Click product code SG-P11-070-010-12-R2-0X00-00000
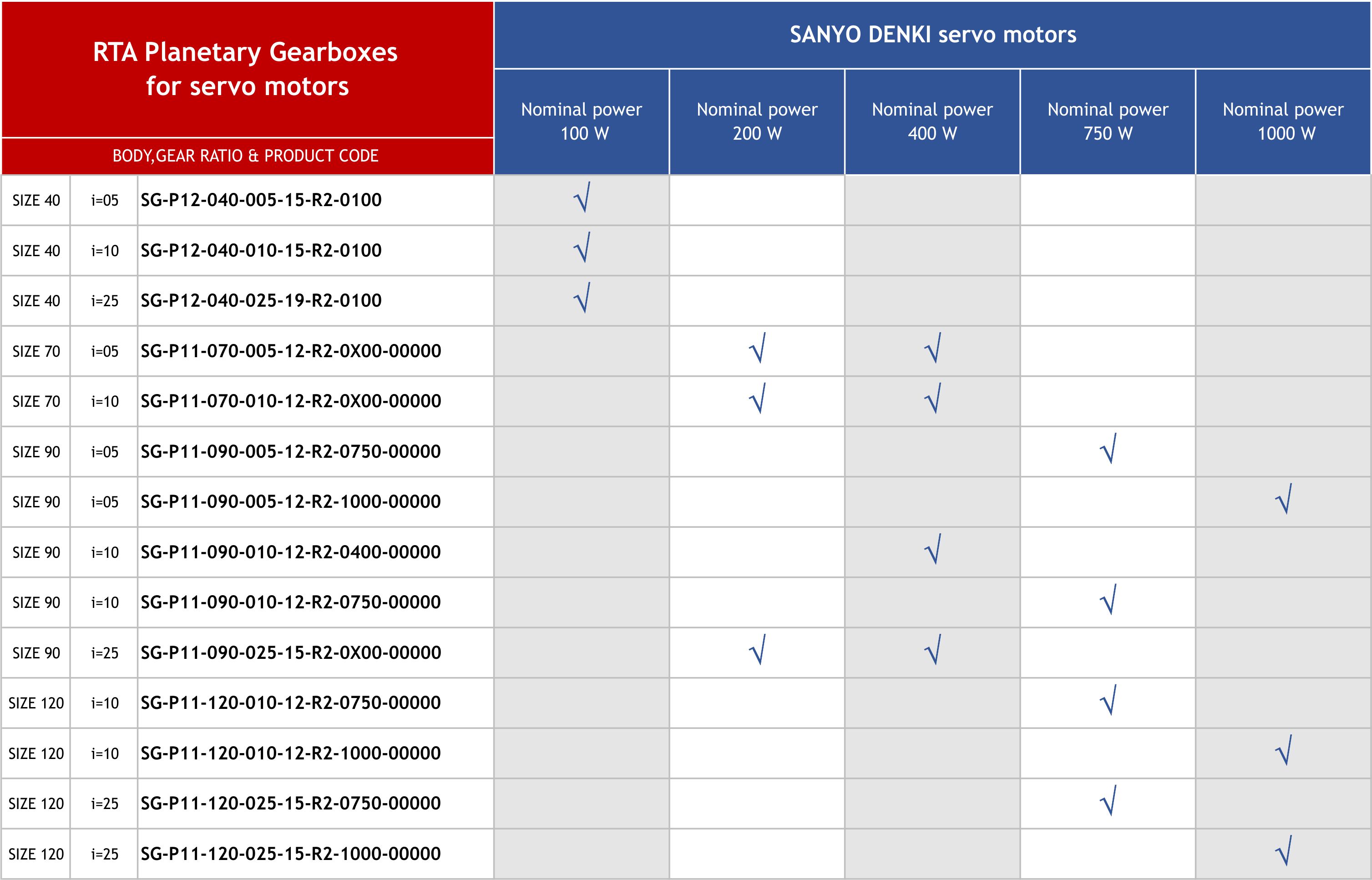This screenshot has height=880, width=1372. pyautogui.click(x=291, y=401)
